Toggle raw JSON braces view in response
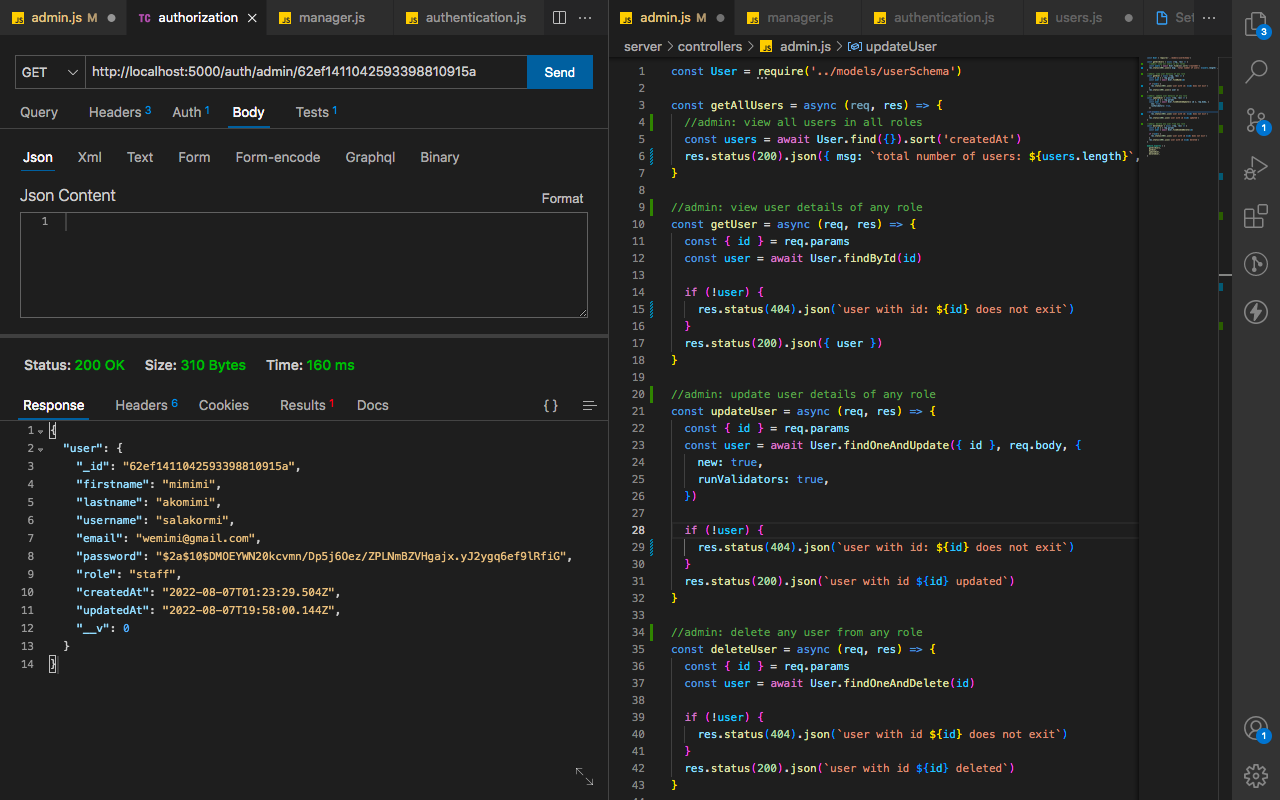This screenshot has width=1280, height=800. [551, 405]
